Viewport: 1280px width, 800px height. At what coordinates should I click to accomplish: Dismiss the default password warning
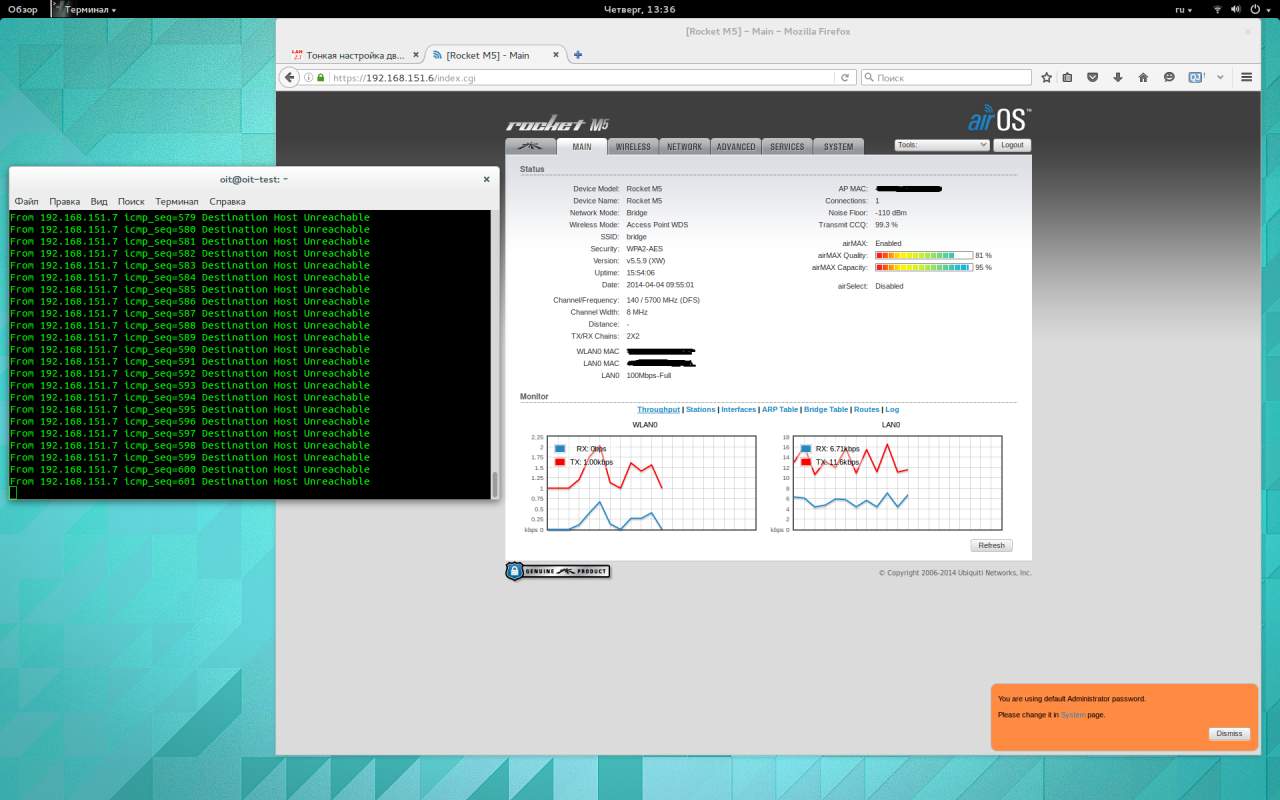[x=1229, y=733]
